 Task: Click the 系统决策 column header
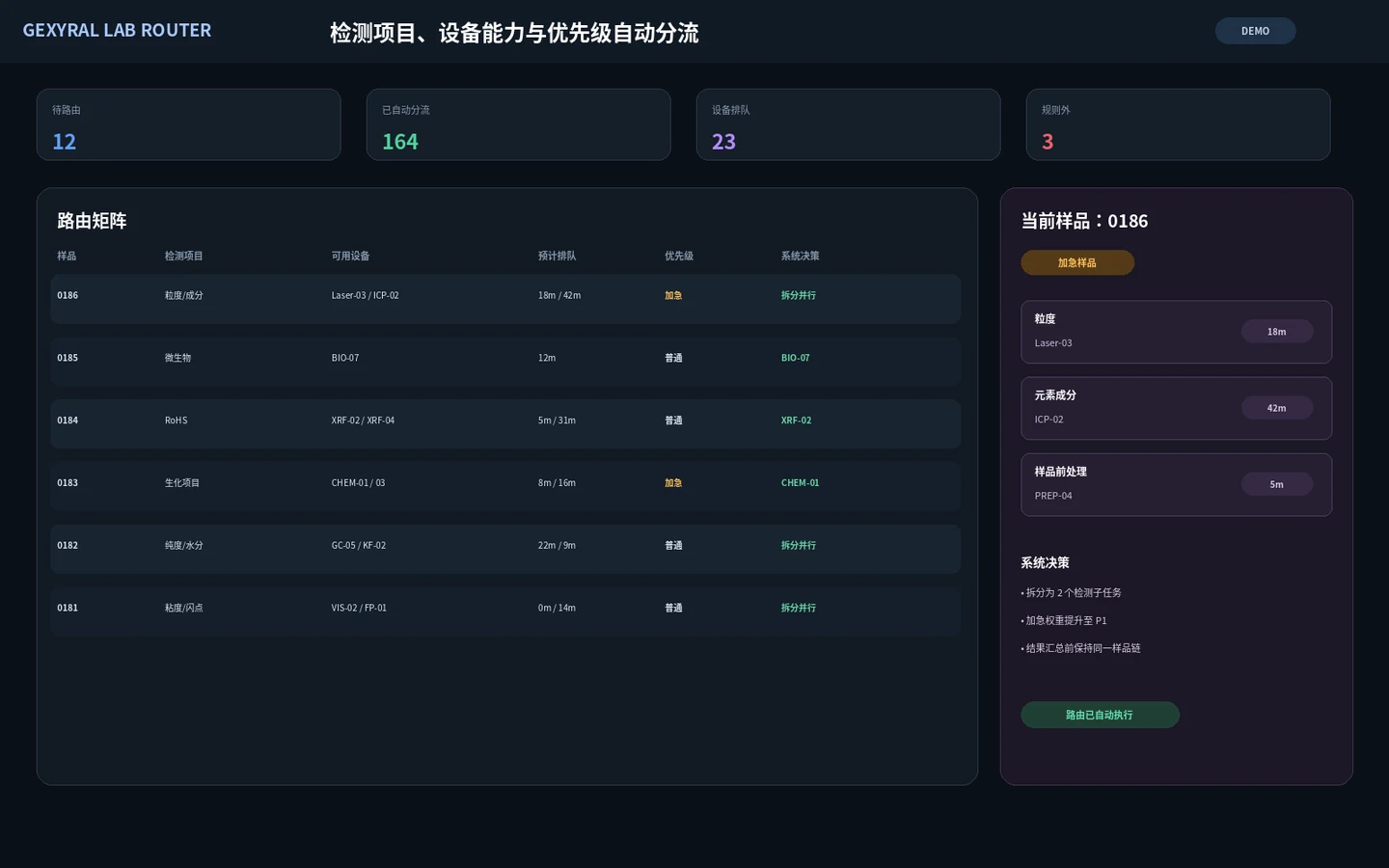801,256
